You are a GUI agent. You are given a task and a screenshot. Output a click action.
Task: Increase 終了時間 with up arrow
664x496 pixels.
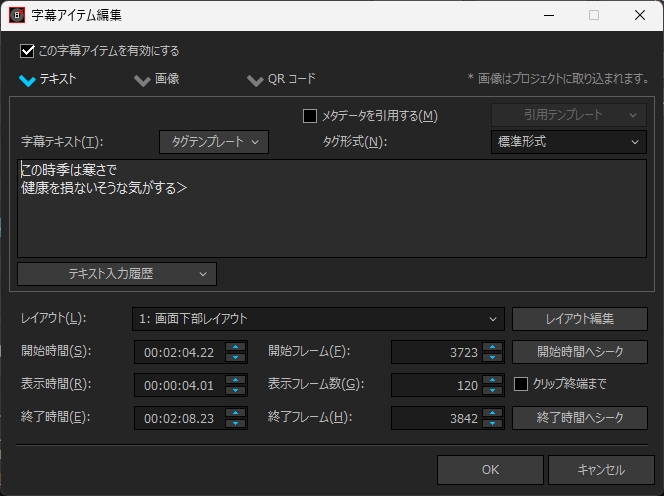(x=235, y=413)
